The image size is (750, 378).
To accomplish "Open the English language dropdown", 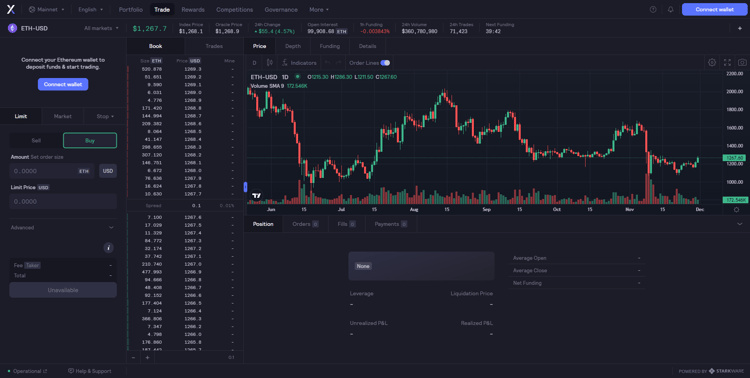I will (x=90, y=10).
